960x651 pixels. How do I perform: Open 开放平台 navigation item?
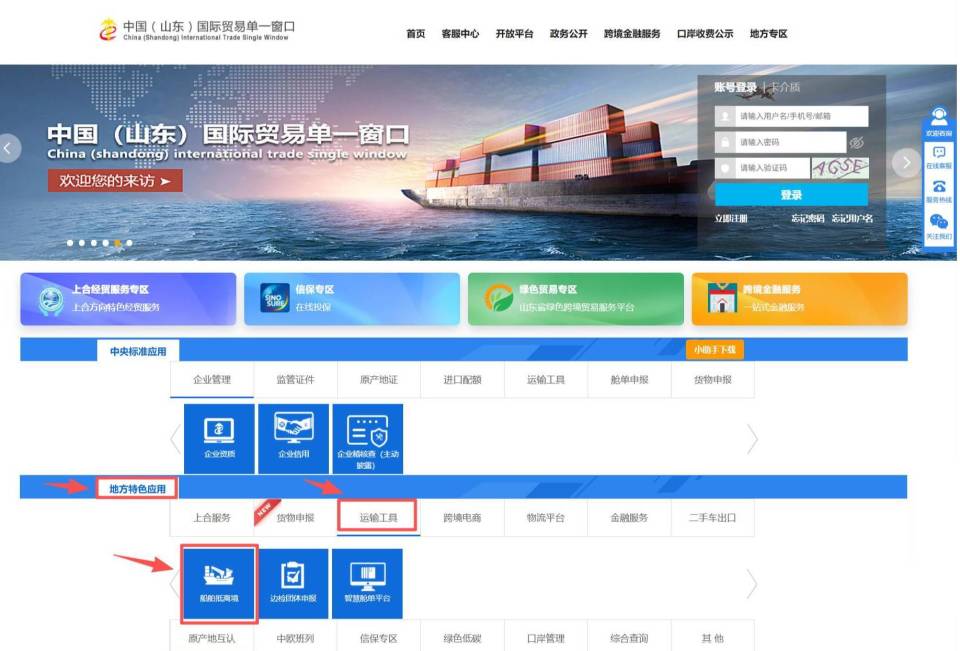click(514, 34)
